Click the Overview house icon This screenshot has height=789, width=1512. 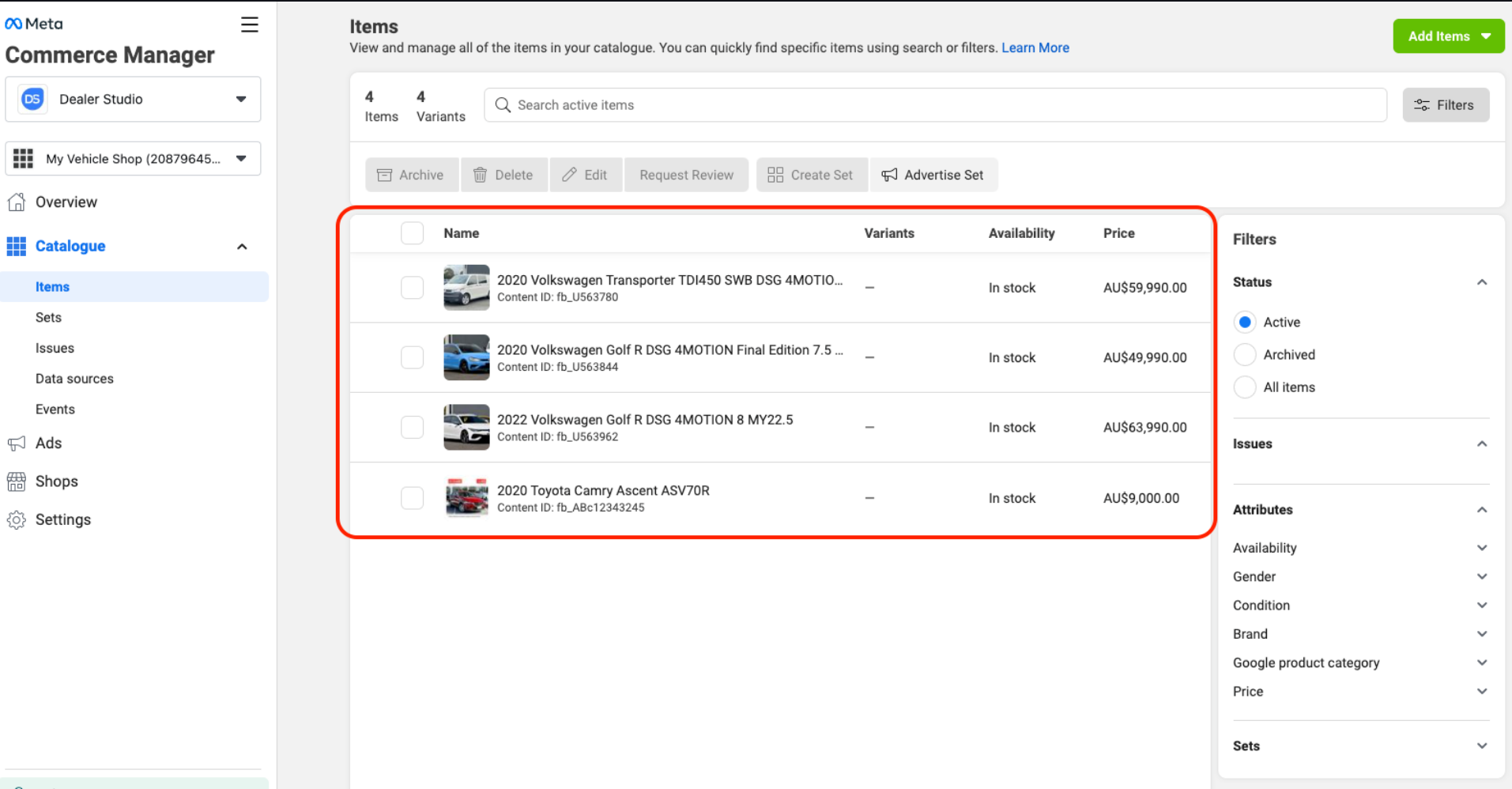point(16,202)
